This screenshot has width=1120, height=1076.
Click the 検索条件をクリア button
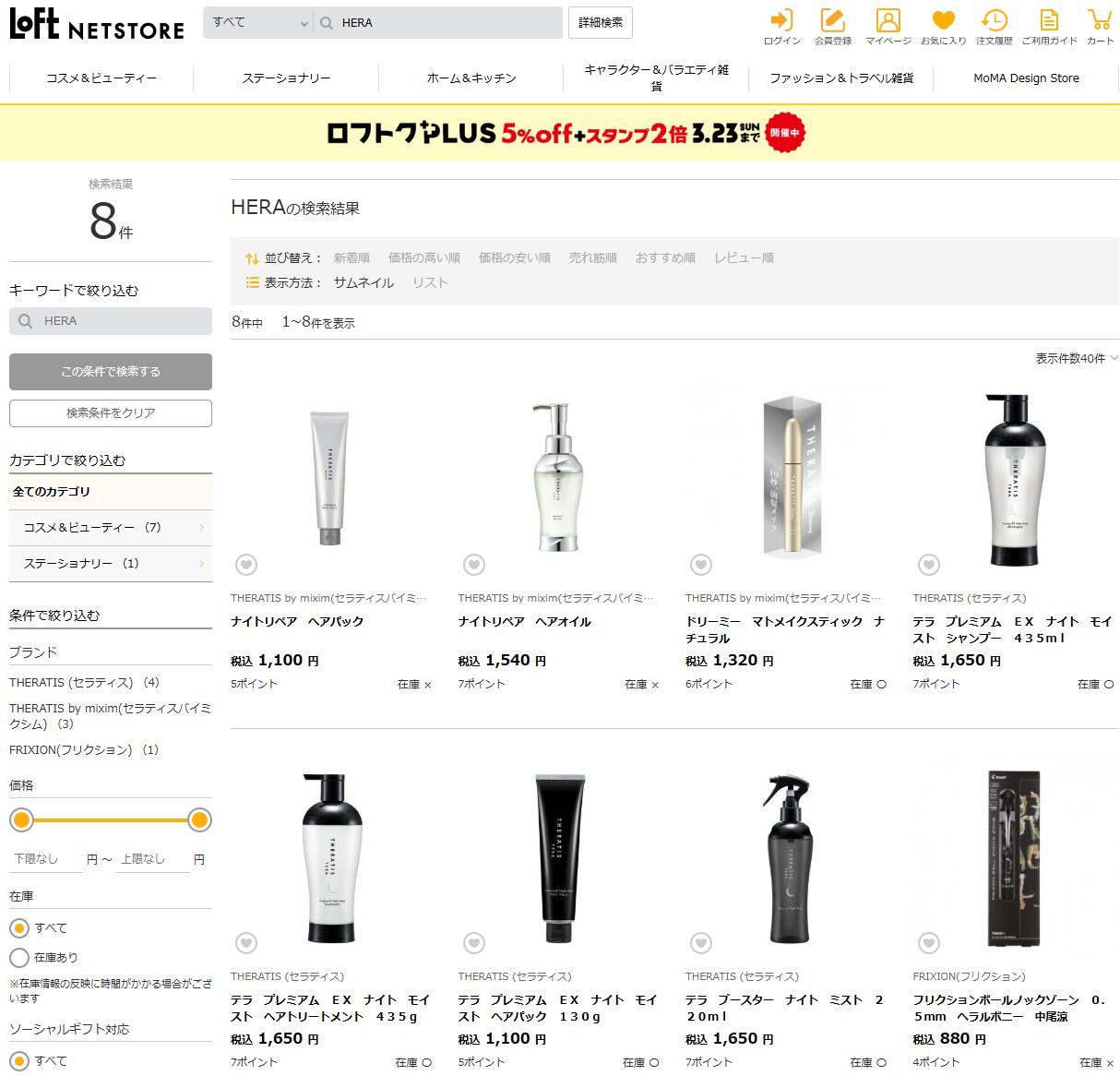pos(111,413)
